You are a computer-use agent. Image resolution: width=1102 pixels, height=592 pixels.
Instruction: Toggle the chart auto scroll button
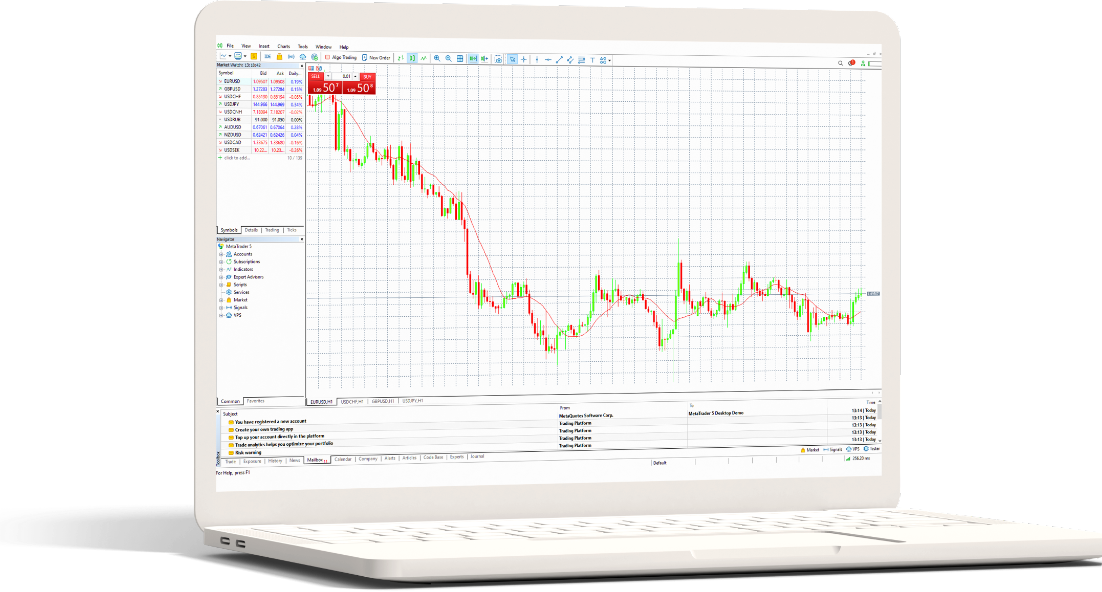[x=473, y=58]
